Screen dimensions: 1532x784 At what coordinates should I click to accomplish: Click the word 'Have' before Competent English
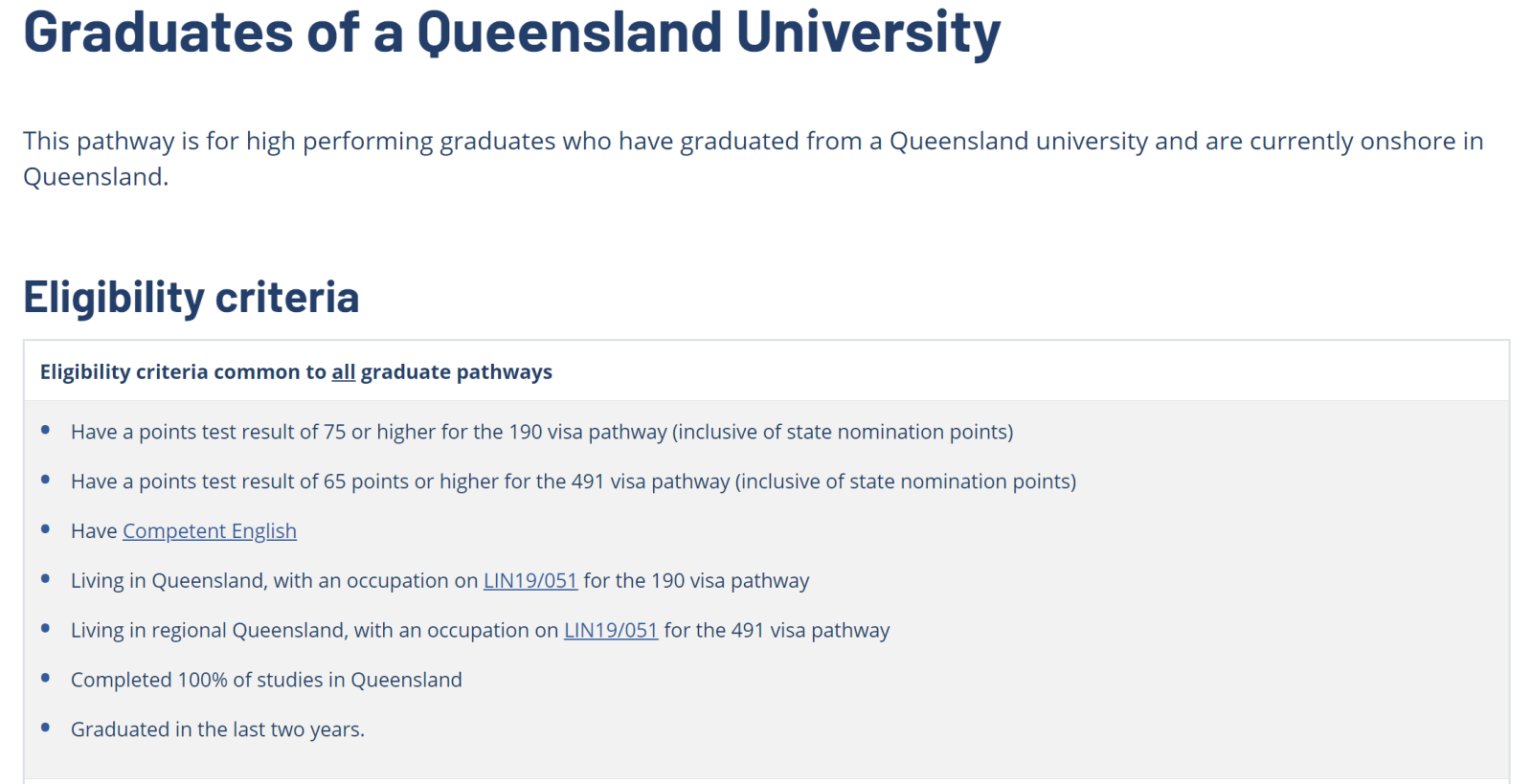pos(94,531)
